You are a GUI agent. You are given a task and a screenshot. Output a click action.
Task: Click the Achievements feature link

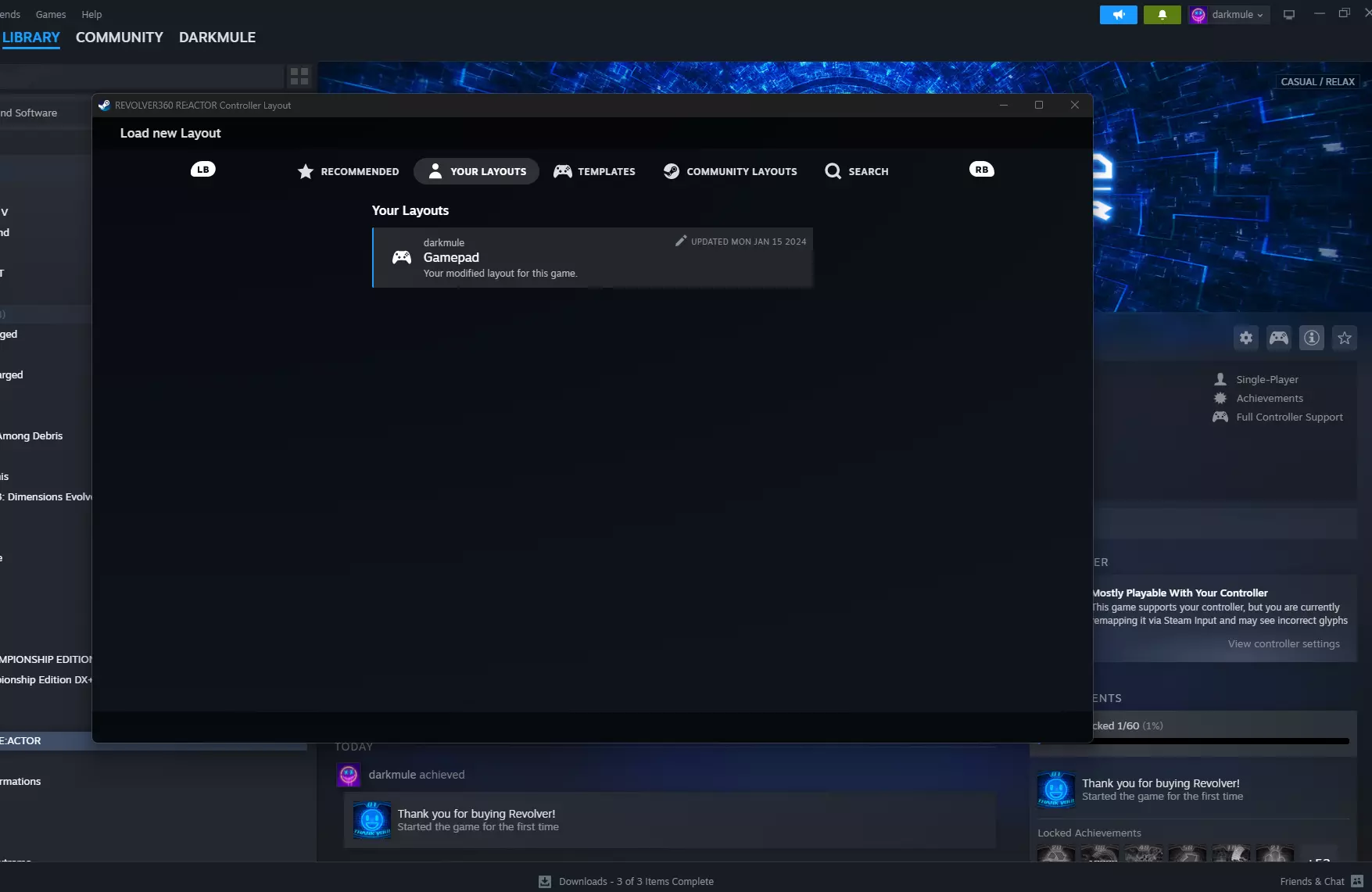point(1270,399)
